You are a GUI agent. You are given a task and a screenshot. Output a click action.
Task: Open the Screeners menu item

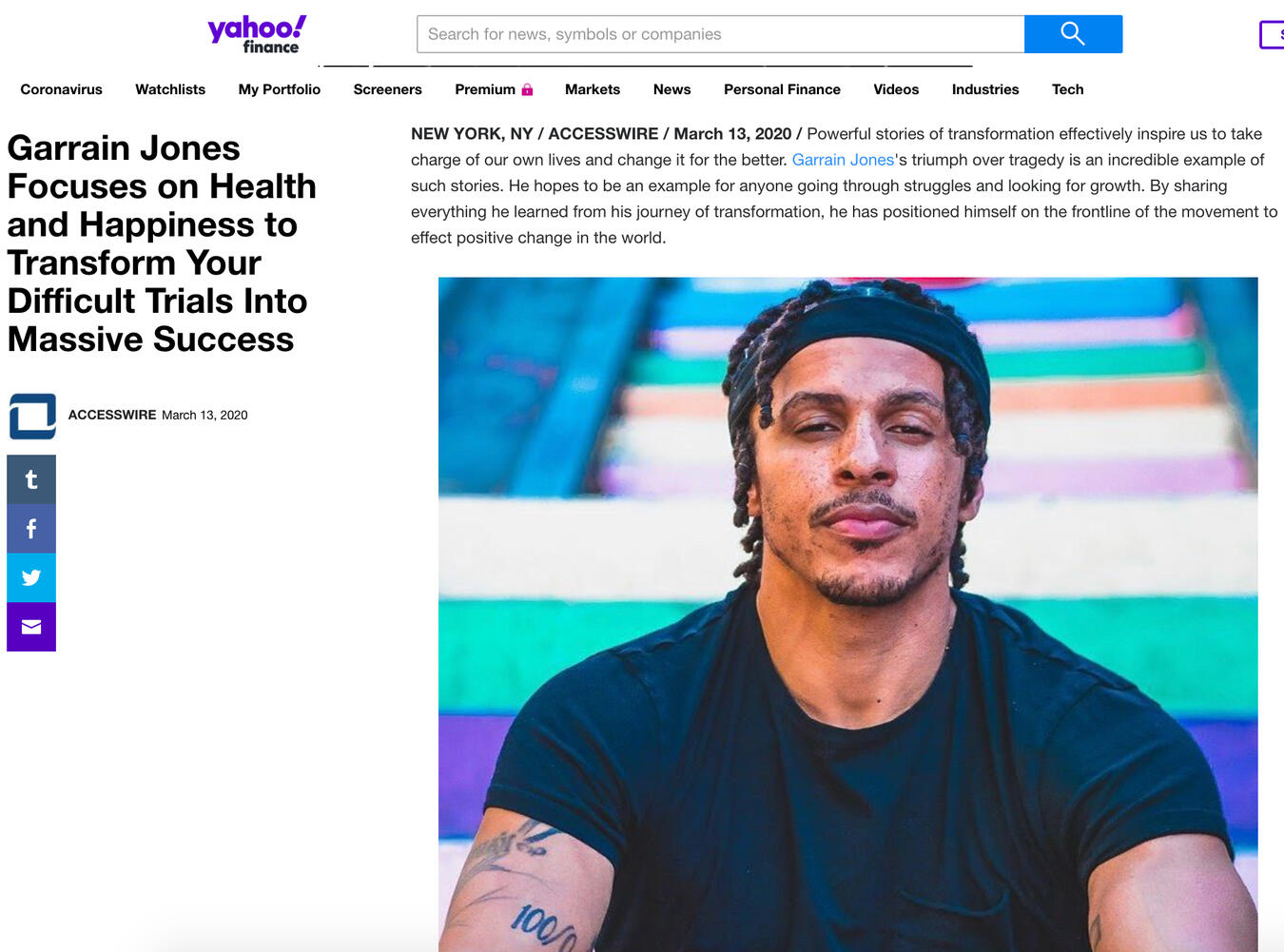click(x=387, y=89)
